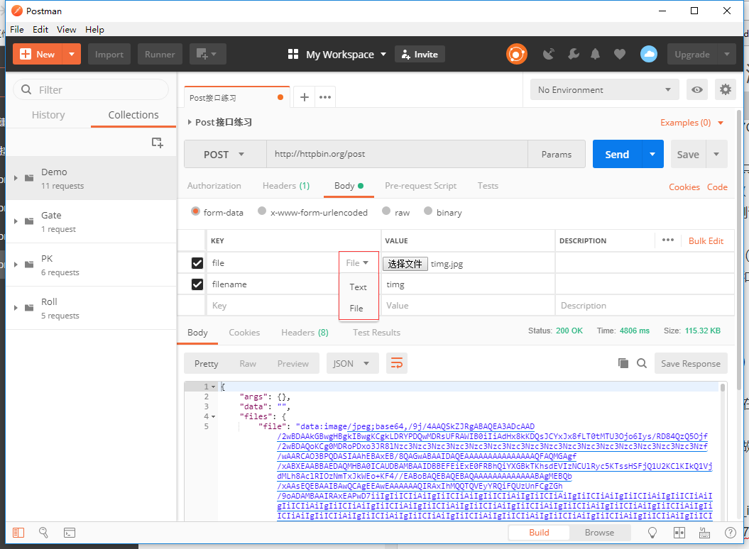The image size is (749, 549).
Task: Expand the Demo collection folder
Action: tap(16, 178)
